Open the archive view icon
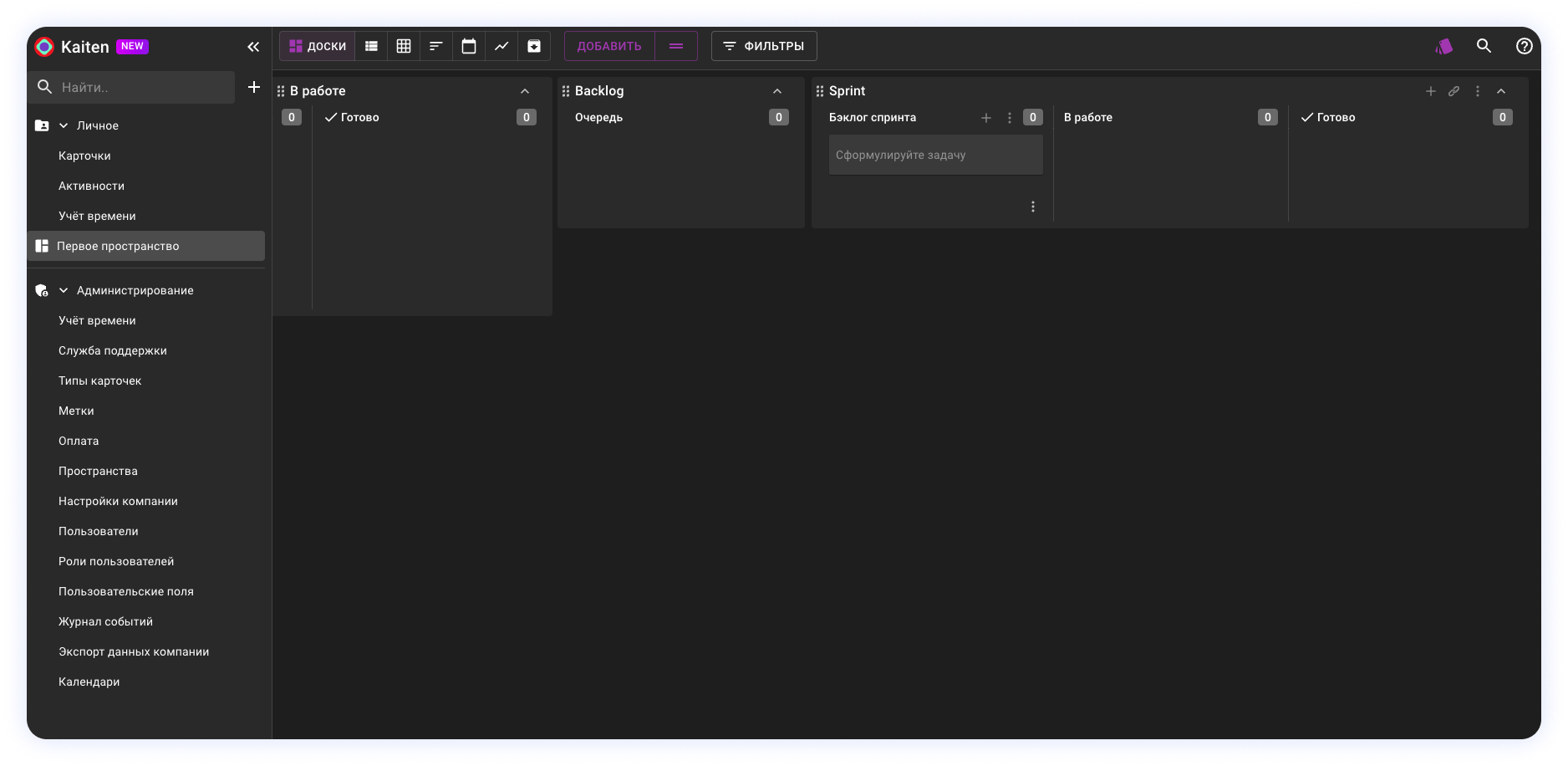 click(x=534, y=46)
